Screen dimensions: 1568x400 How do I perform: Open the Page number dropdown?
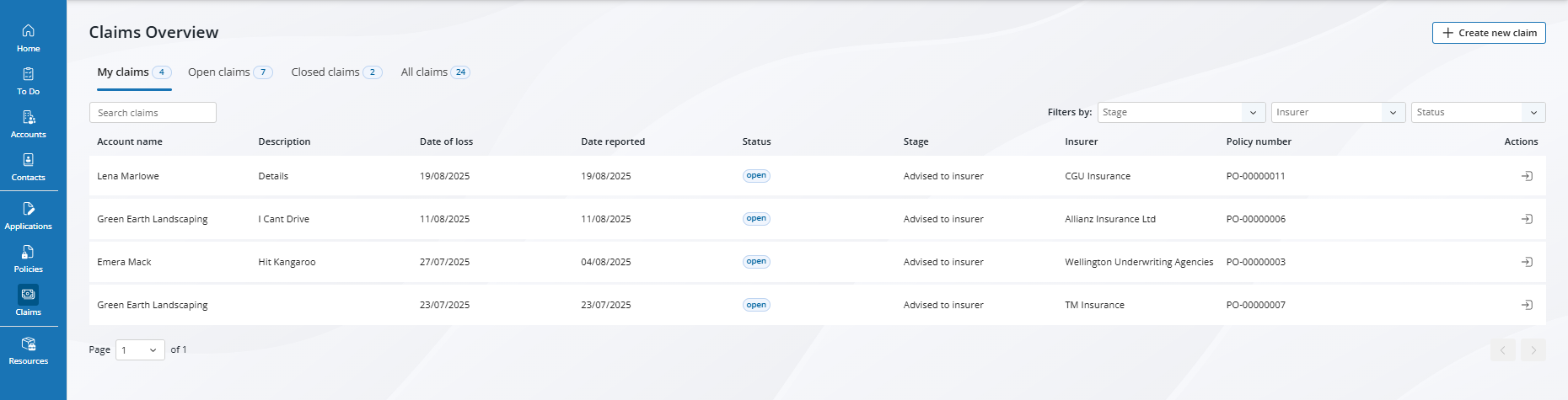(x=140, y=350)
